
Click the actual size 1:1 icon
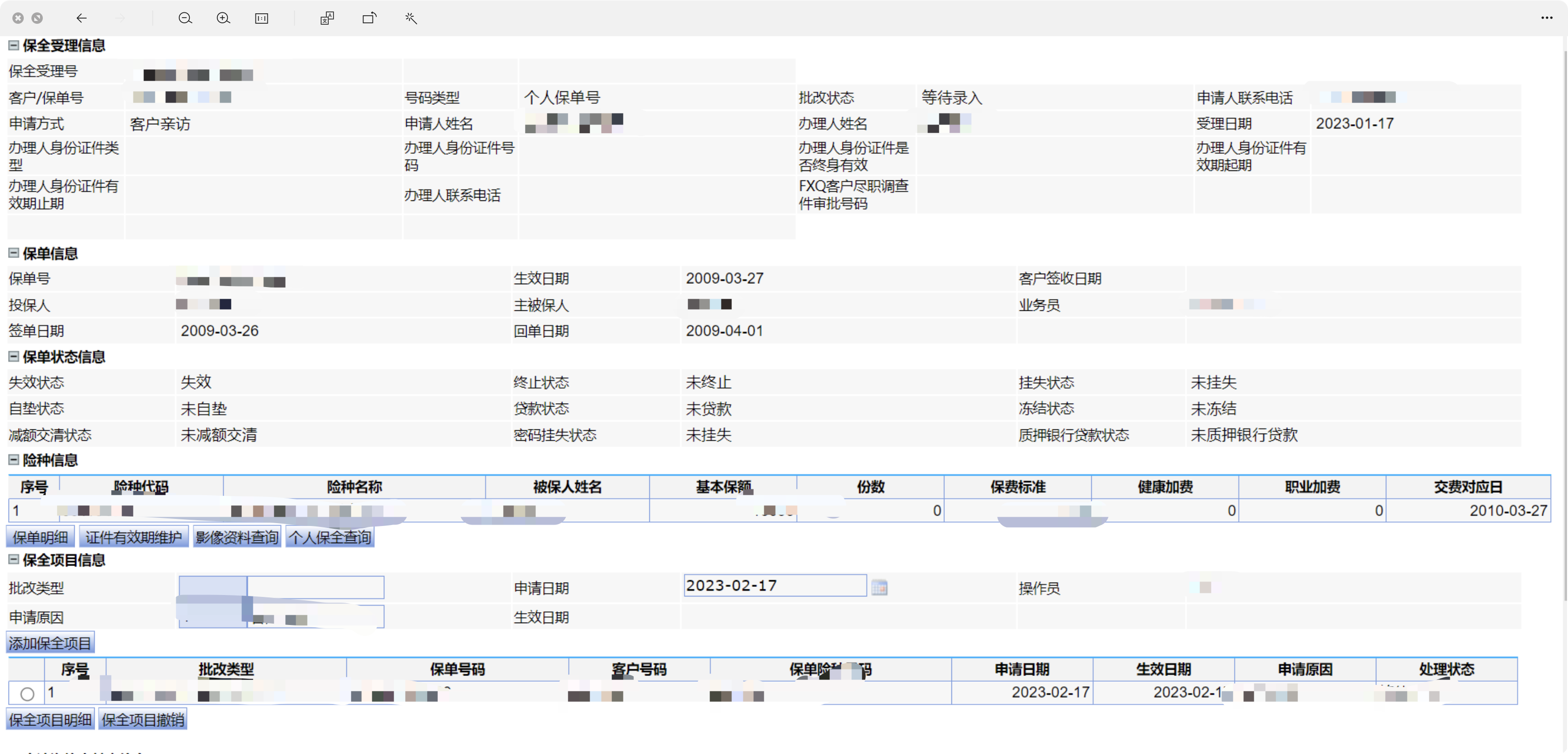[262, 18]
